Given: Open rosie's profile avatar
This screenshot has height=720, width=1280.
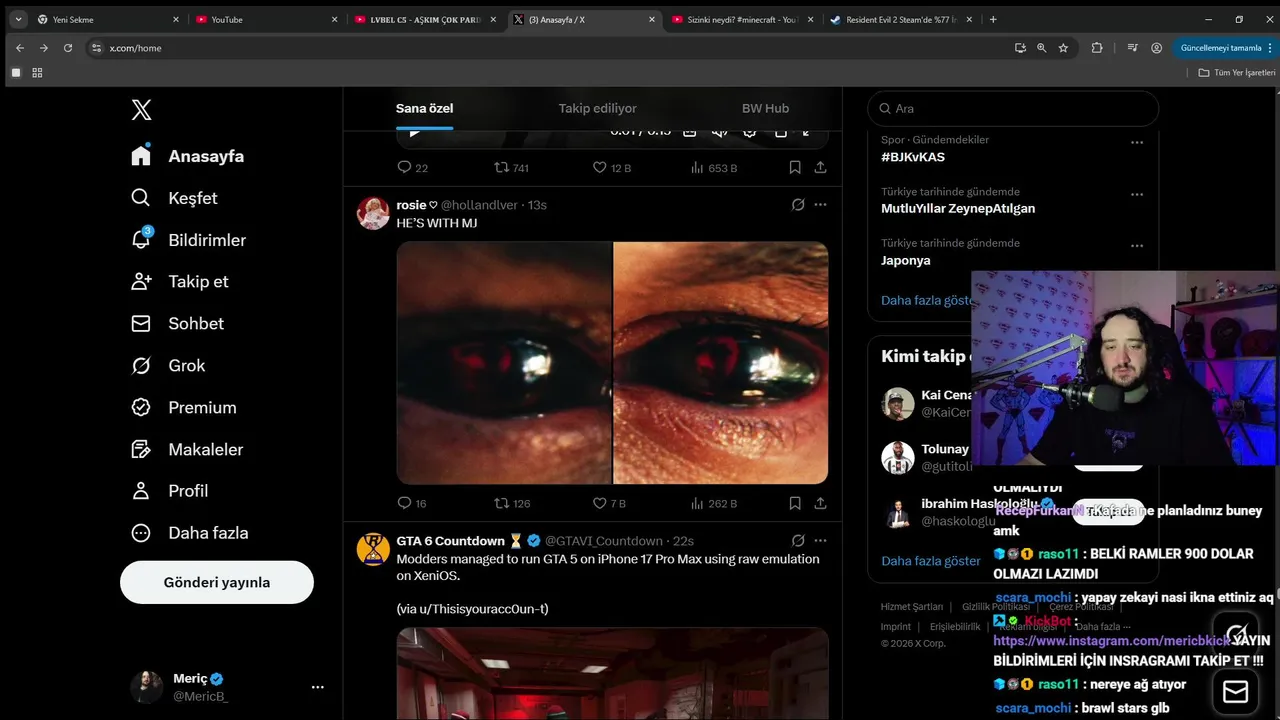Looking at the screenshot, I should tap(373, 213).
